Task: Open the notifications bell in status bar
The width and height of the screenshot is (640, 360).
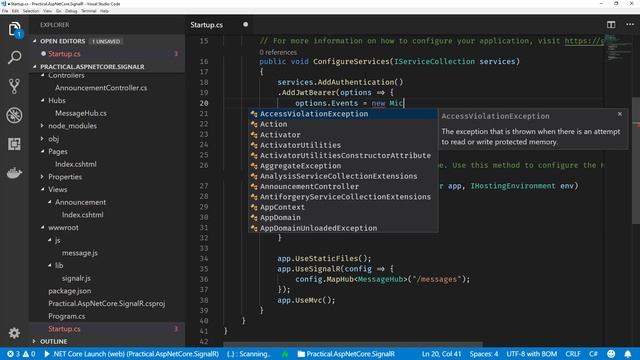Action: click(628, 354)
